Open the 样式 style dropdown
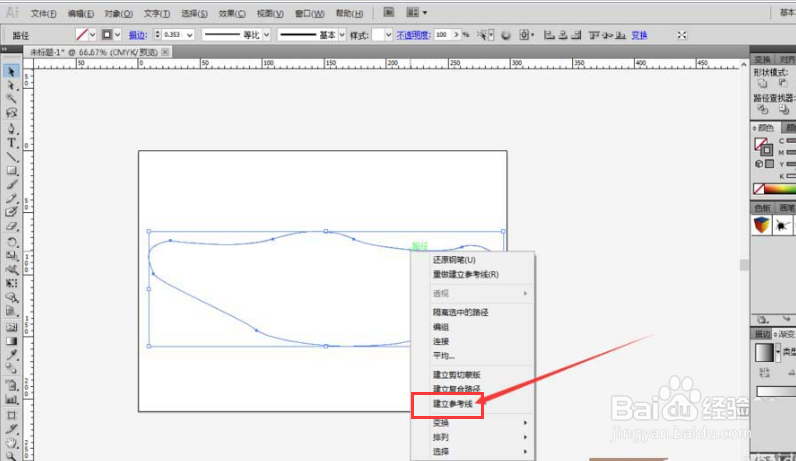Image resolution: width=796 pixels, height=461 pixels. pyautogui.click(x=388, y=35)
